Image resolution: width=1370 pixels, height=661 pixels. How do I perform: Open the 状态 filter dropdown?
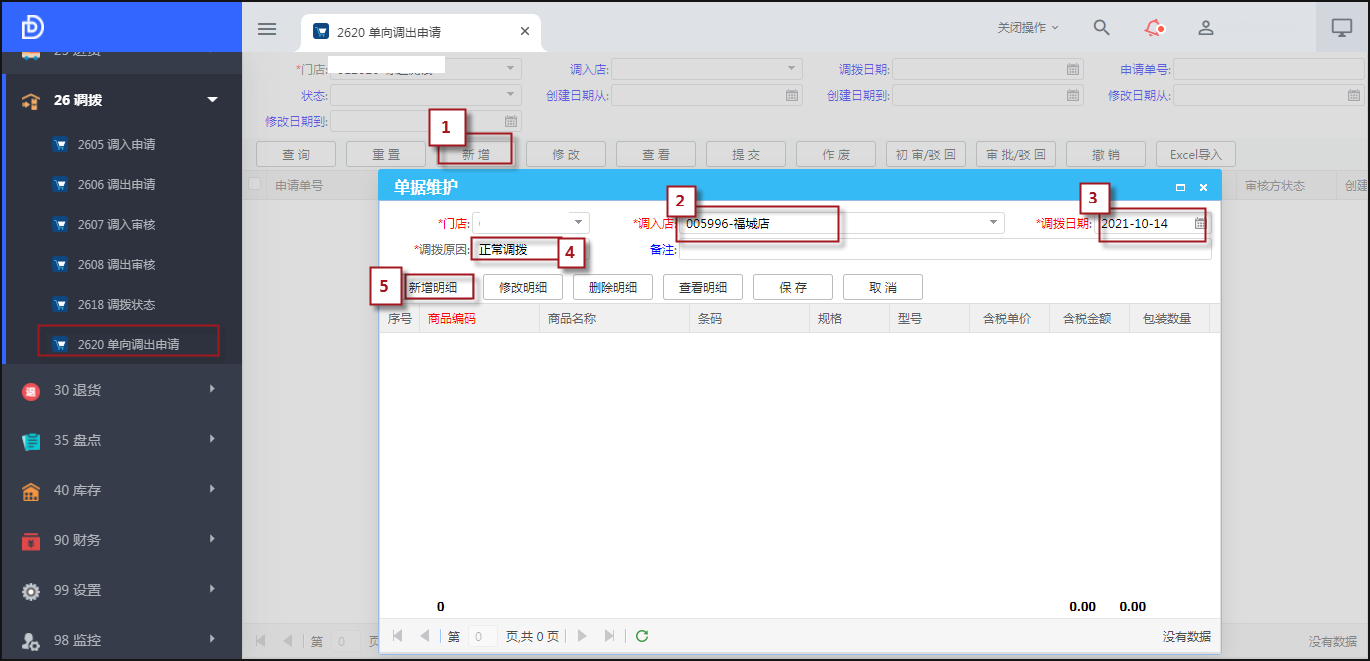pos(511,95)
